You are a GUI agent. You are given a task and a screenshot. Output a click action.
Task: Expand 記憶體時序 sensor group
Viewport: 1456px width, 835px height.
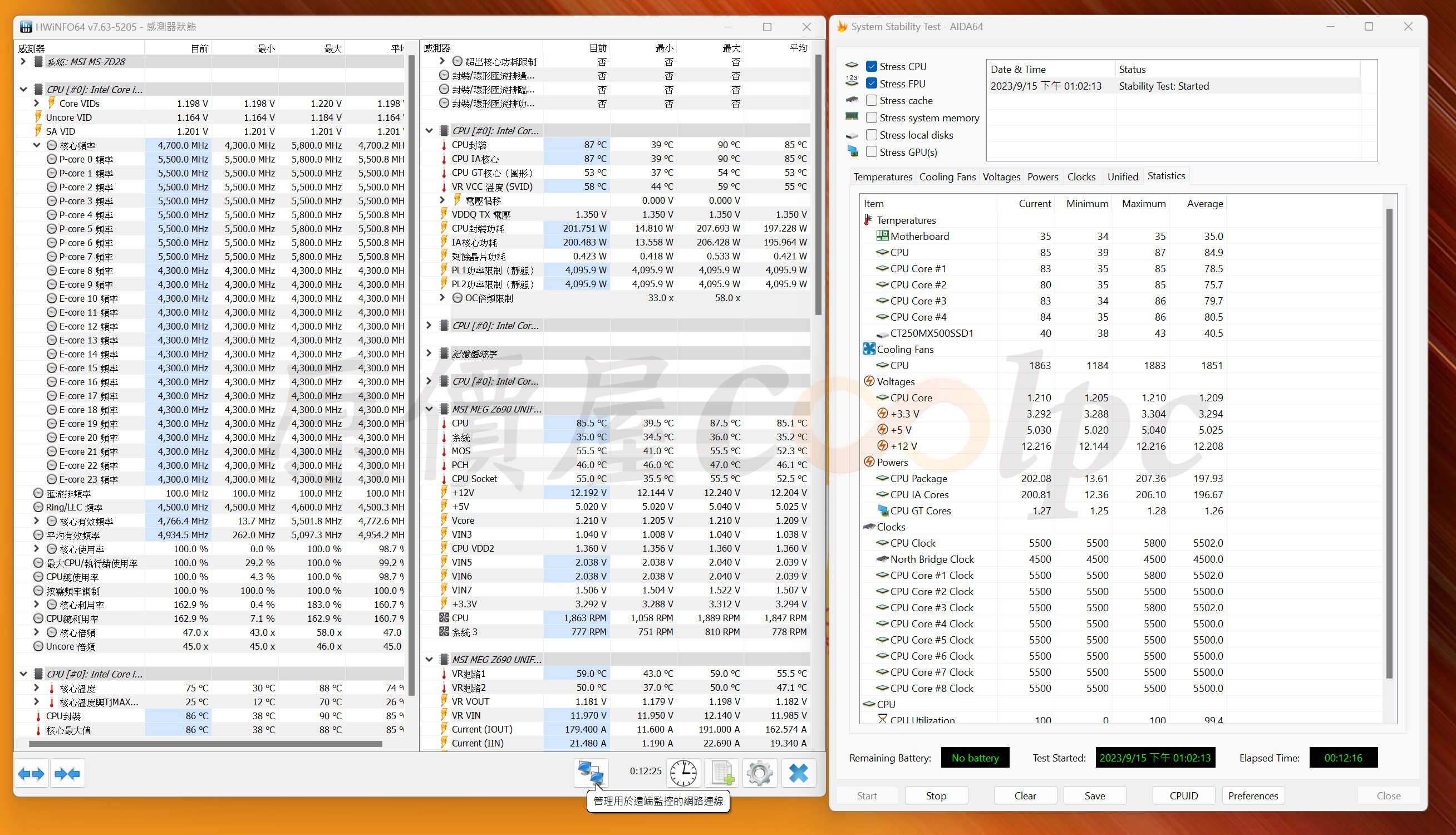pos(429,353)
